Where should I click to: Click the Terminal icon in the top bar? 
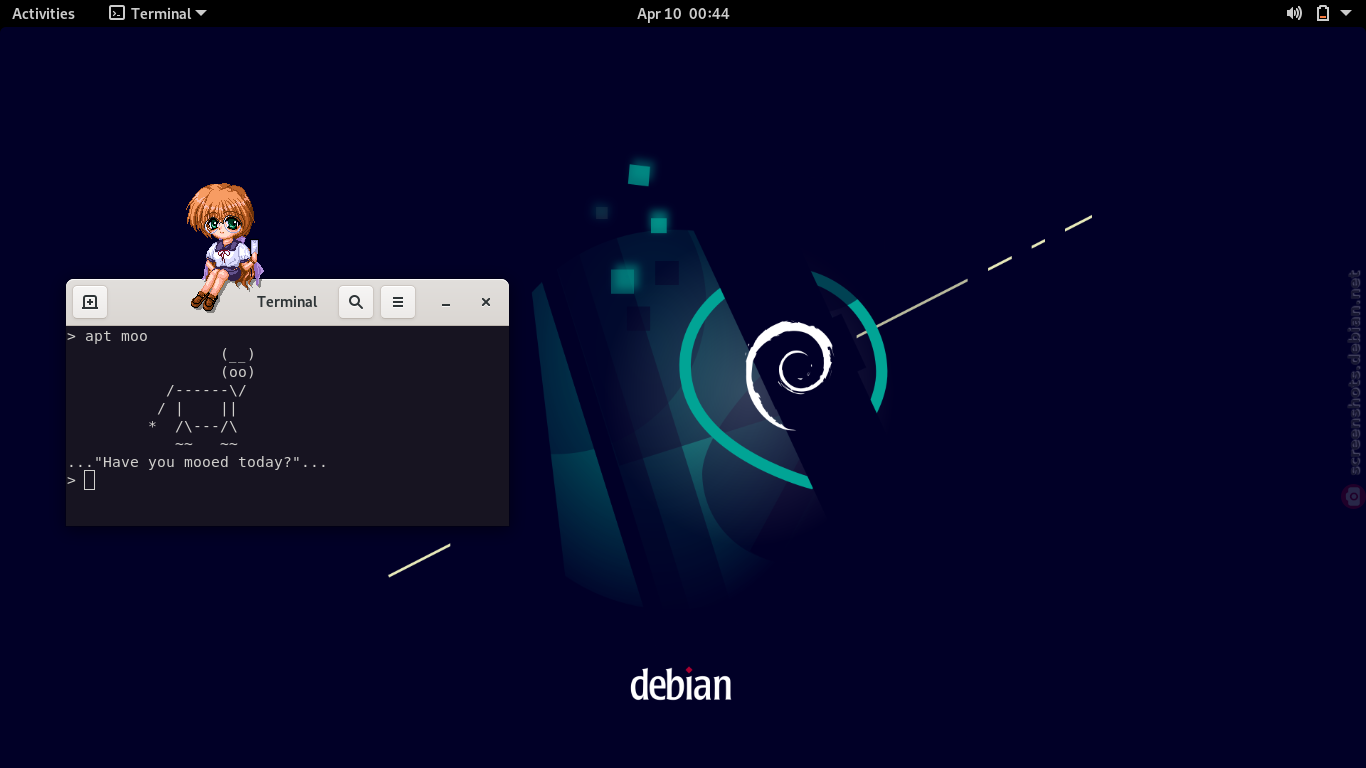tap(117, 13)
